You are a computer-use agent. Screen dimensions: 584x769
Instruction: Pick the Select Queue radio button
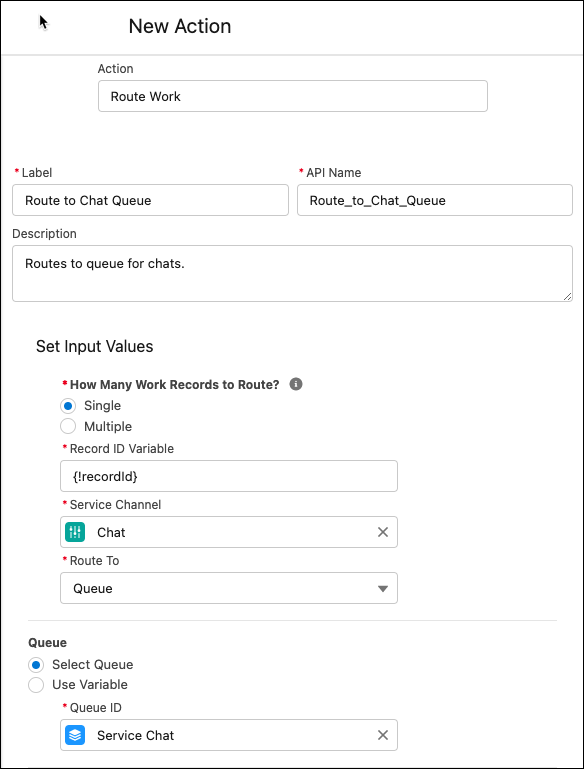click(36, 665)
